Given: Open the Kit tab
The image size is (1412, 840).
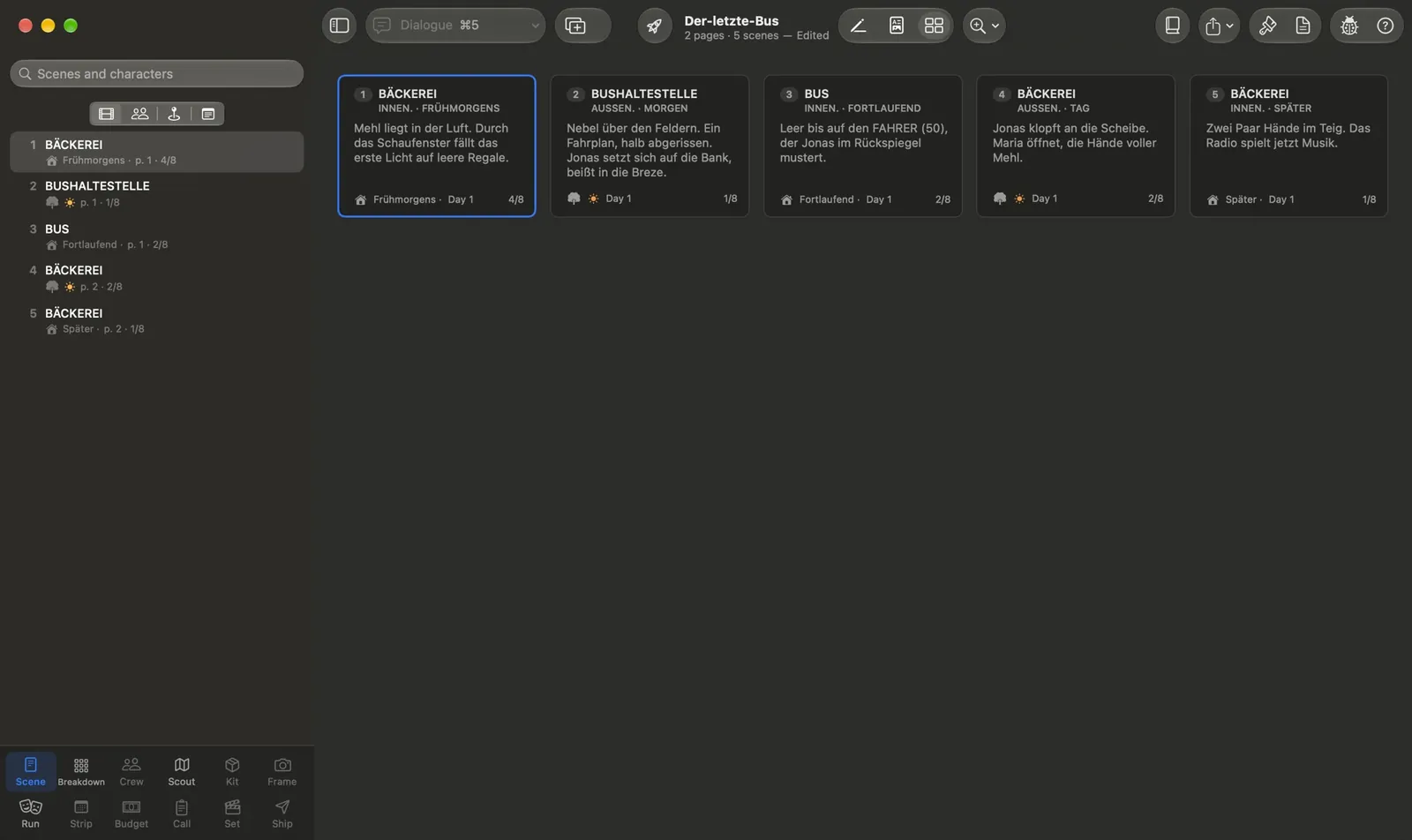Looking at the screenshot, I should click(232, 771).
